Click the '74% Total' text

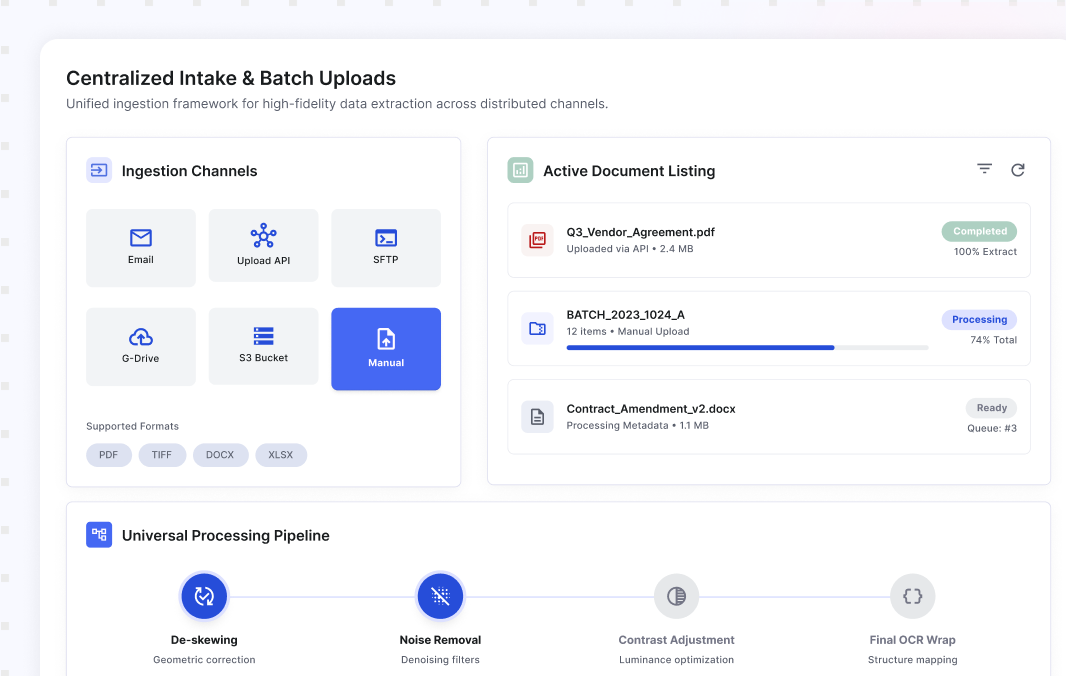click(x=993, y=340)
